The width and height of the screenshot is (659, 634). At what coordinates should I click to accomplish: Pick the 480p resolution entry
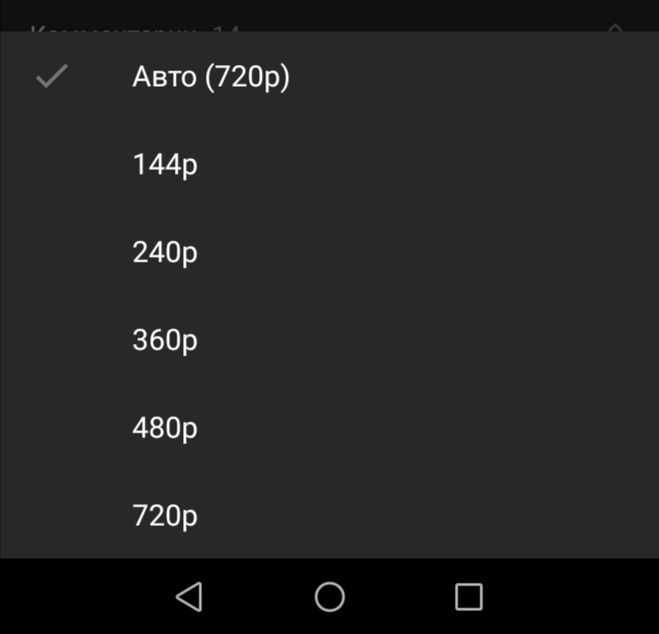(165, 429)
